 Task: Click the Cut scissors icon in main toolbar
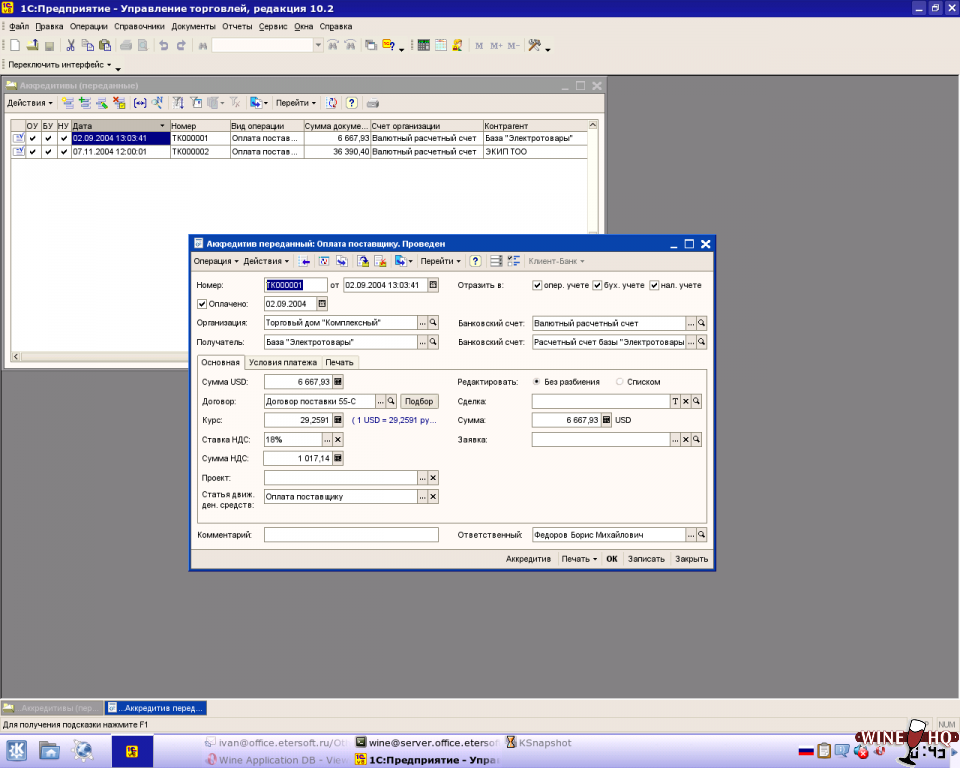tap(71, 45)
